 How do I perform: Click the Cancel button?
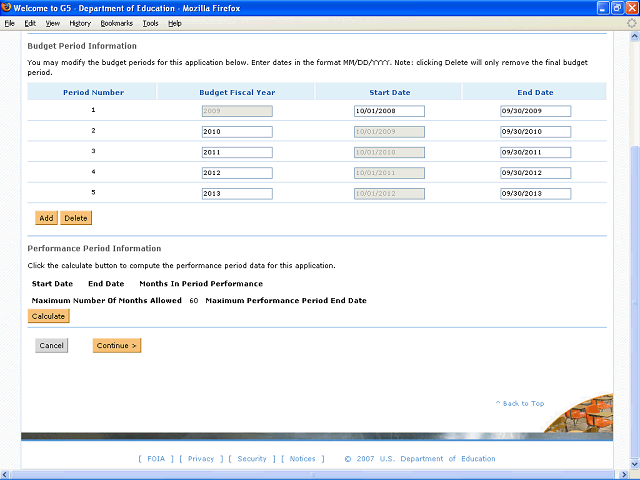(51, 345)
